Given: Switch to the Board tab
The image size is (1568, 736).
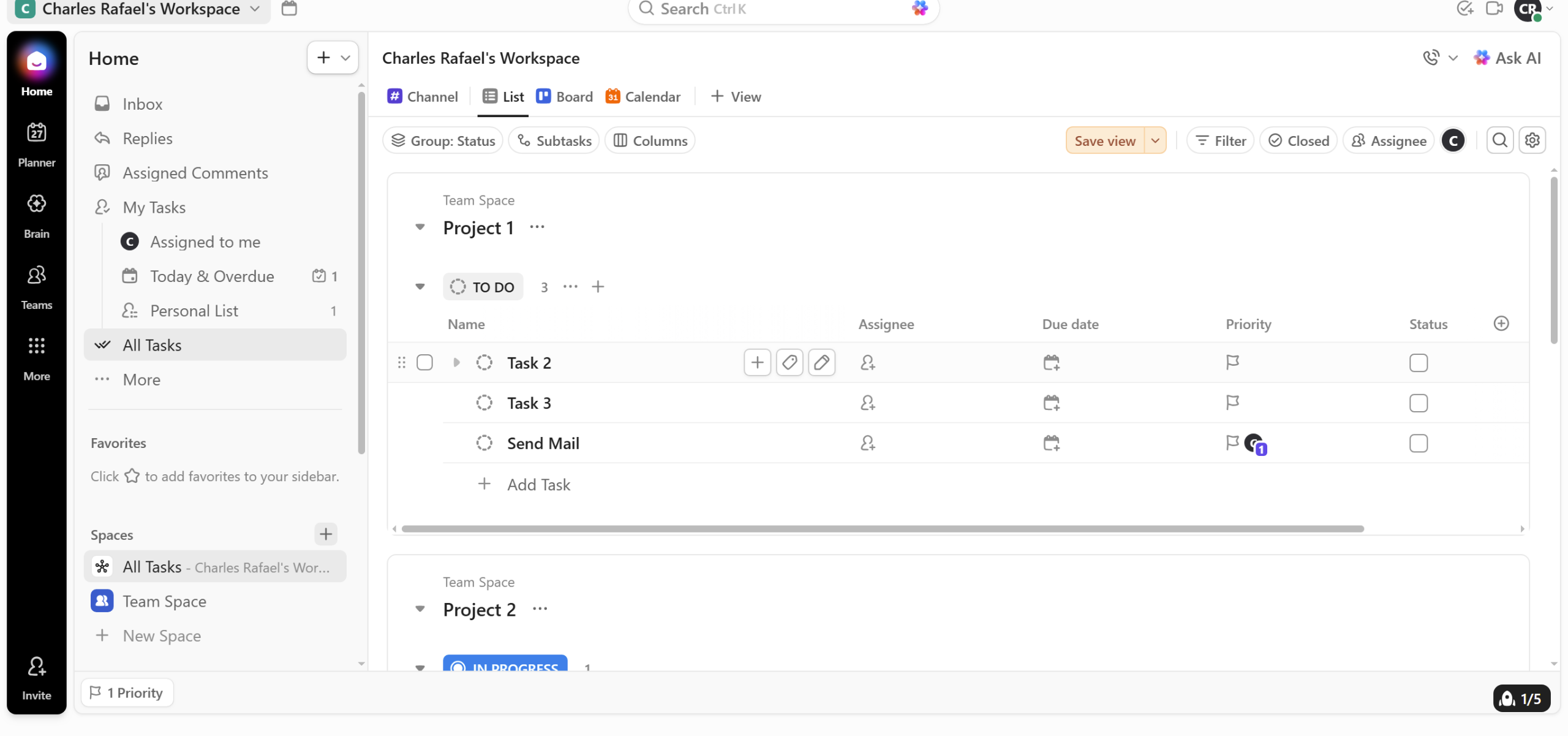Looking at the screenshot, I should pyautogui.click(x=564, y=96).
